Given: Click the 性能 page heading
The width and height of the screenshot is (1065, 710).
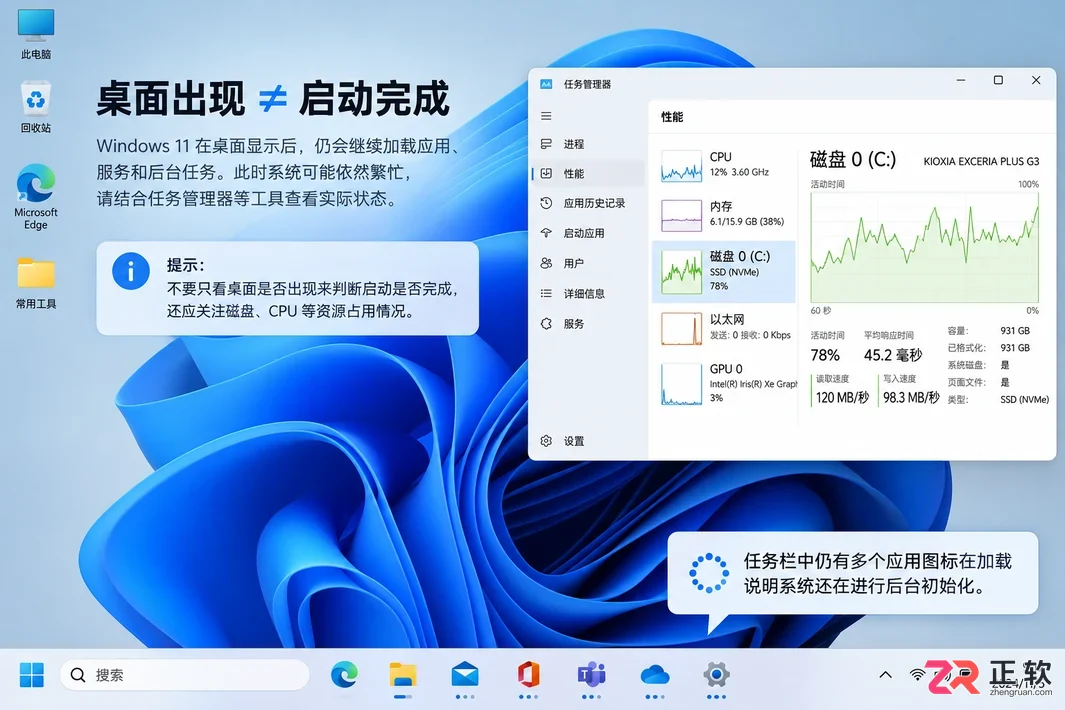Looking at the screenshot, I should click(x=672, y=117).
